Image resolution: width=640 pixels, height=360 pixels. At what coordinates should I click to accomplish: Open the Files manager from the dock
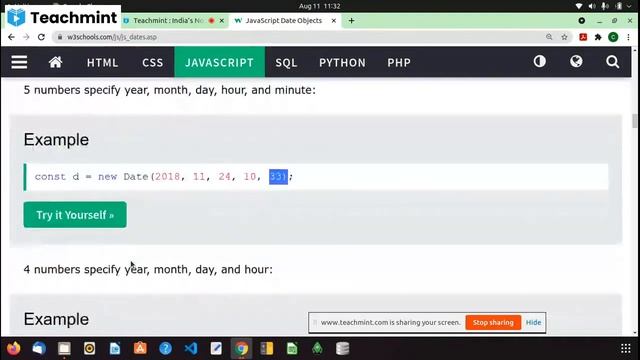point(64,348)
